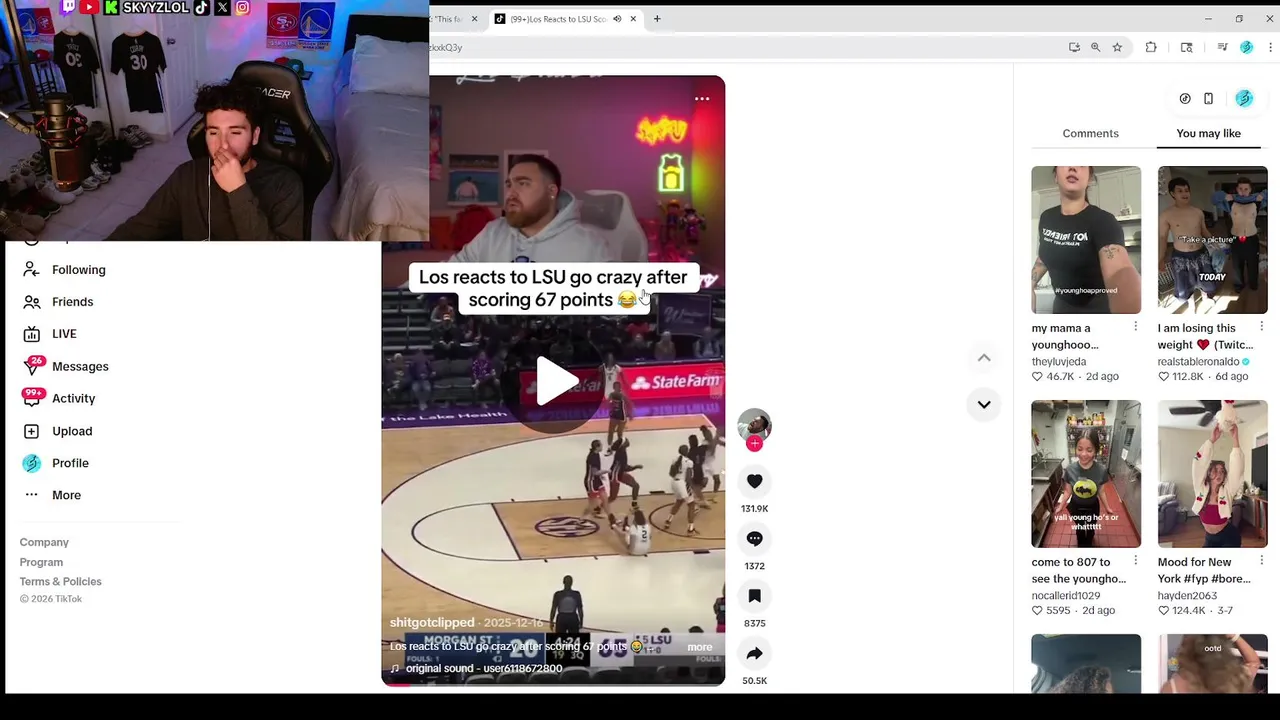Open the browser zoom magnifier icon

click(x=1095, y=47)
